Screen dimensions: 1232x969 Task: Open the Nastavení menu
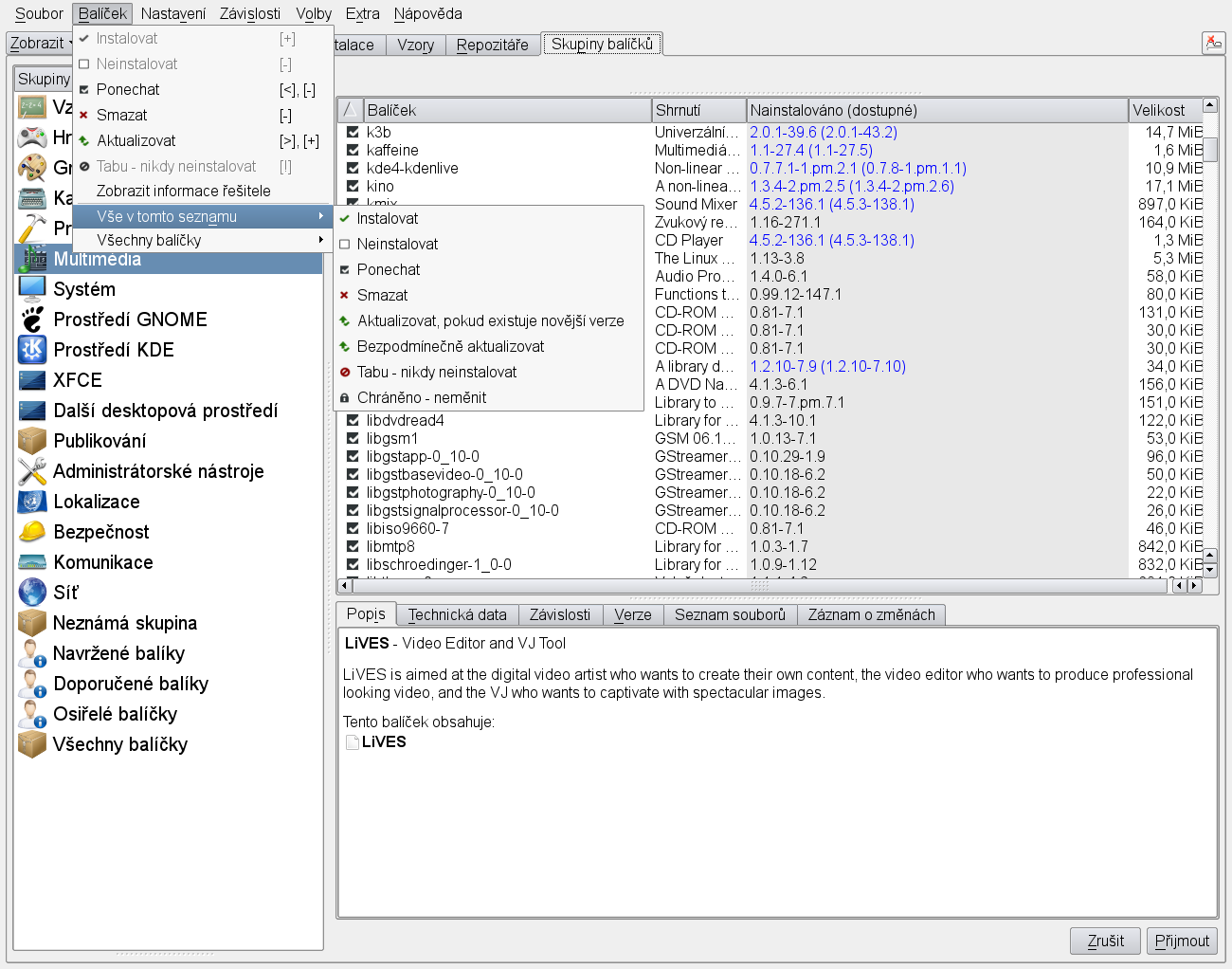173,13
